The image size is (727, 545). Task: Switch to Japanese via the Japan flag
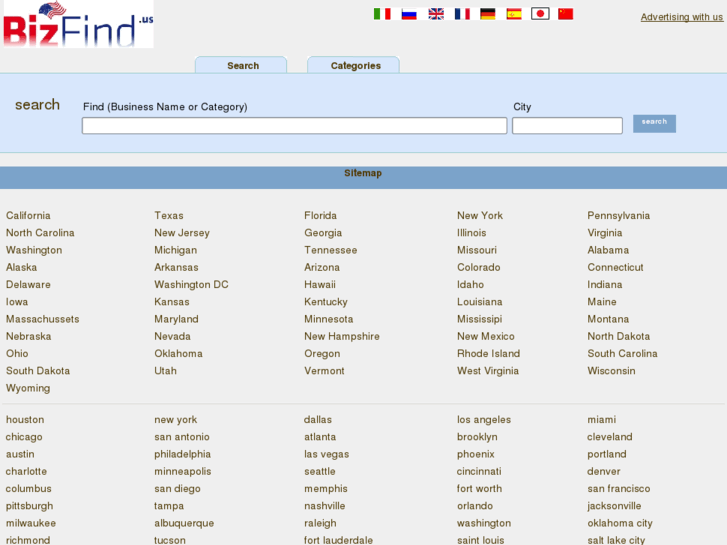(540, 14)
